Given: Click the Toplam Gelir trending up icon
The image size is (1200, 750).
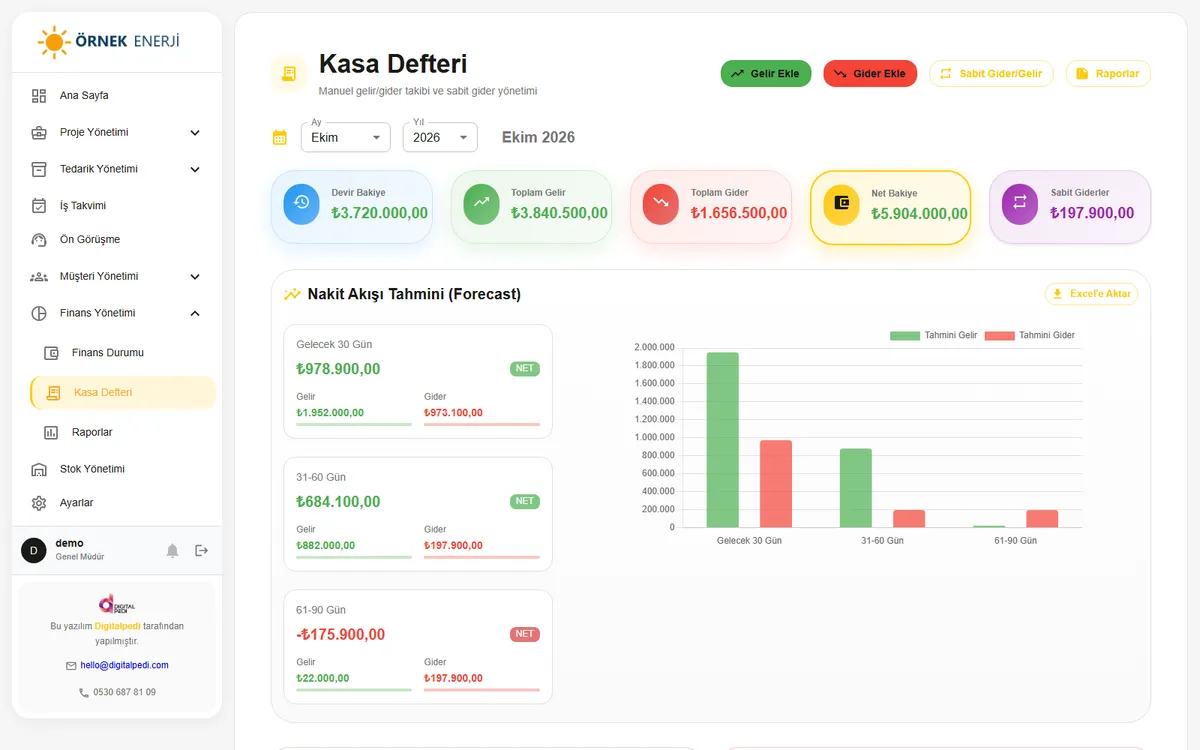Looking at the screenshot, I should click(x=481, y=203).
